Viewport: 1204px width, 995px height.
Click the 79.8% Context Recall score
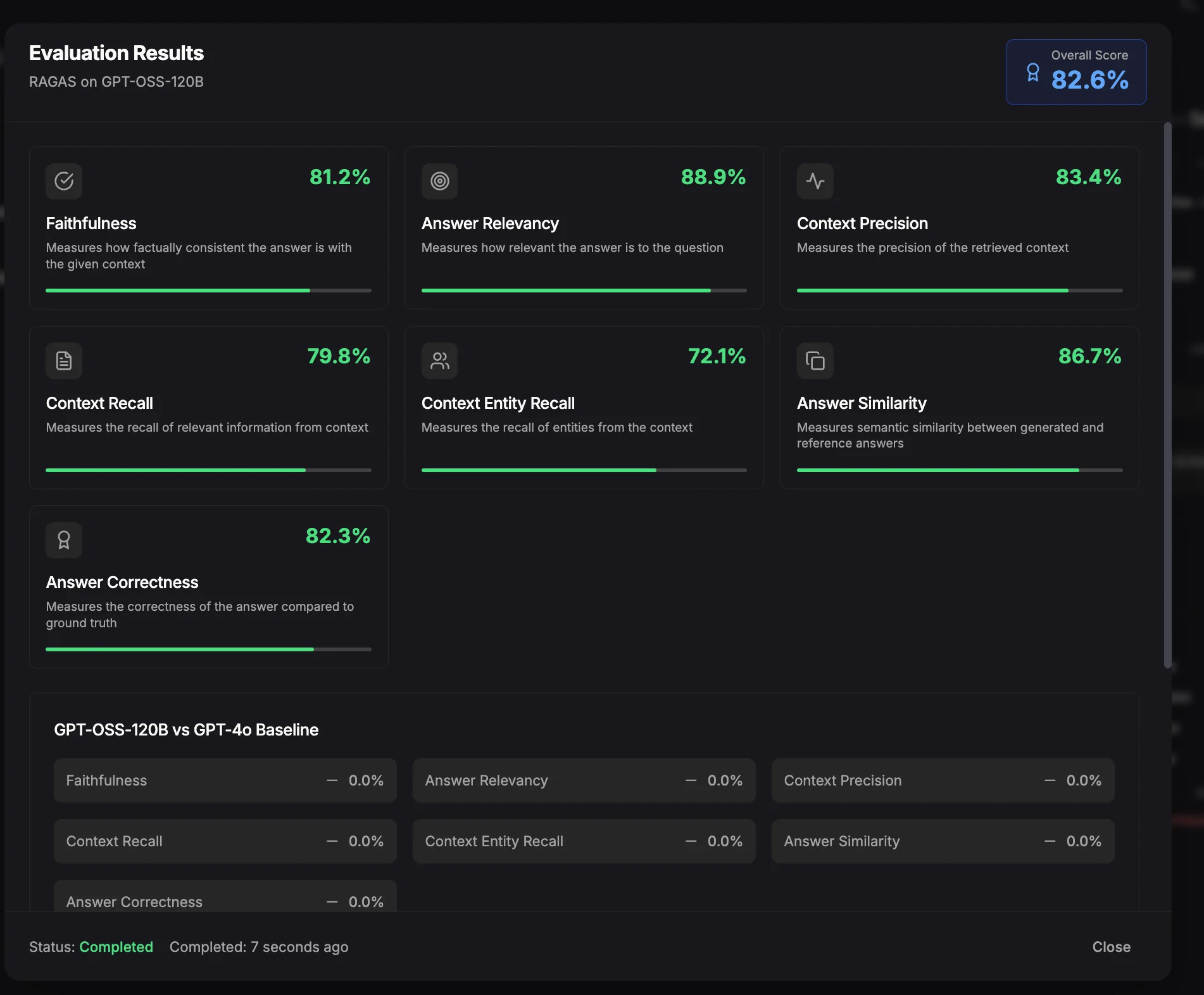(x=339, y=356)
